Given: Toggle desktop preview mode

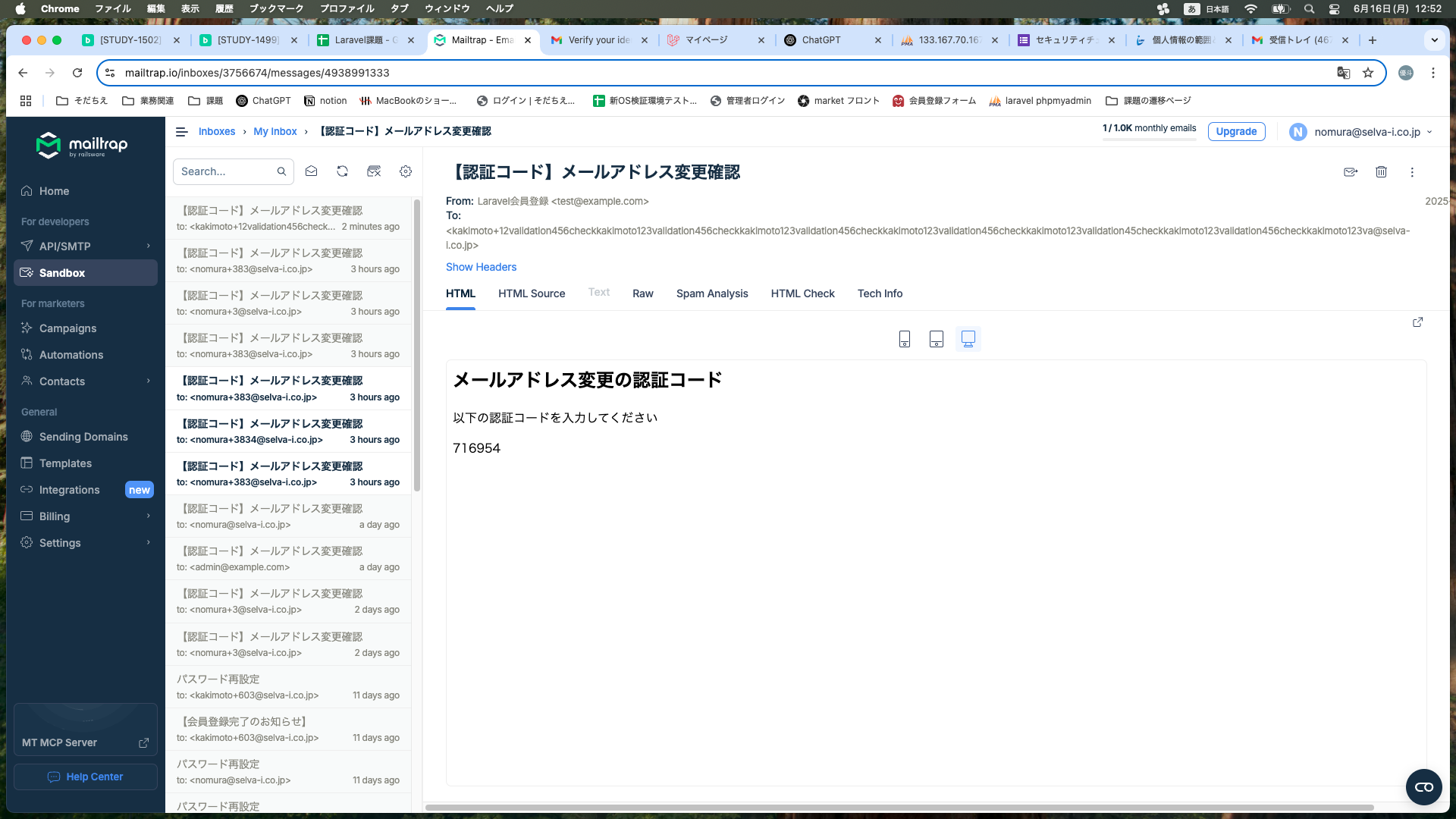Looking at the screenshot, I should 968,339.
